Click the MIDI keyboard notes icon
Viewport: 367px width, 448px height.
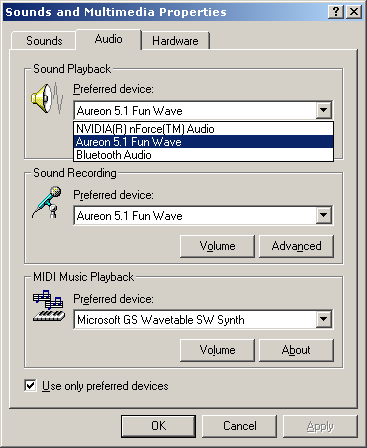[49, 306]
